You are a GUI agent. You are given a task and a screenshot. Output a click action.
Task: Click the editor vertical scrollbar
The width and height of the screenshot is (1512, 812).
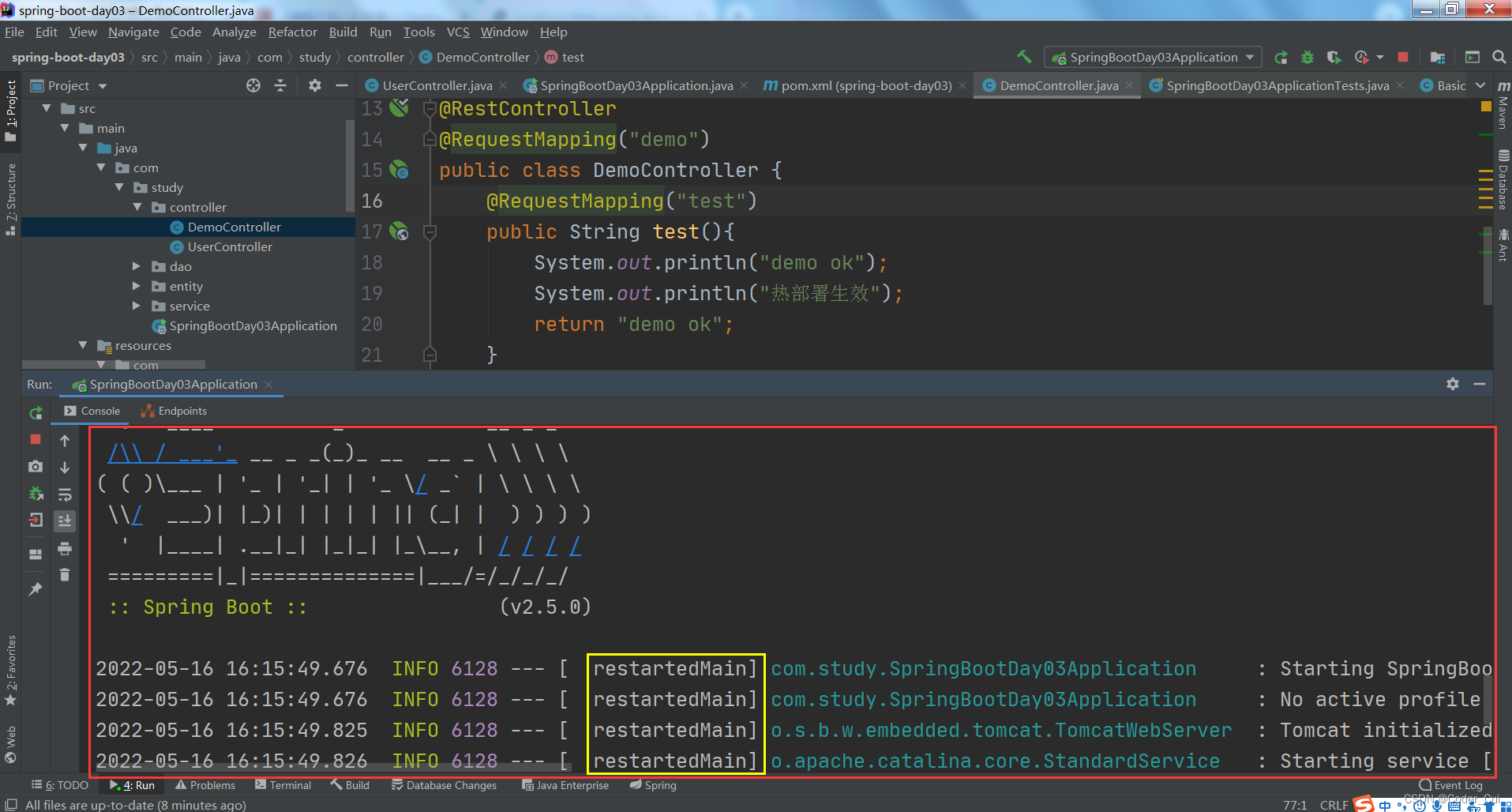tap(1488, 267)
